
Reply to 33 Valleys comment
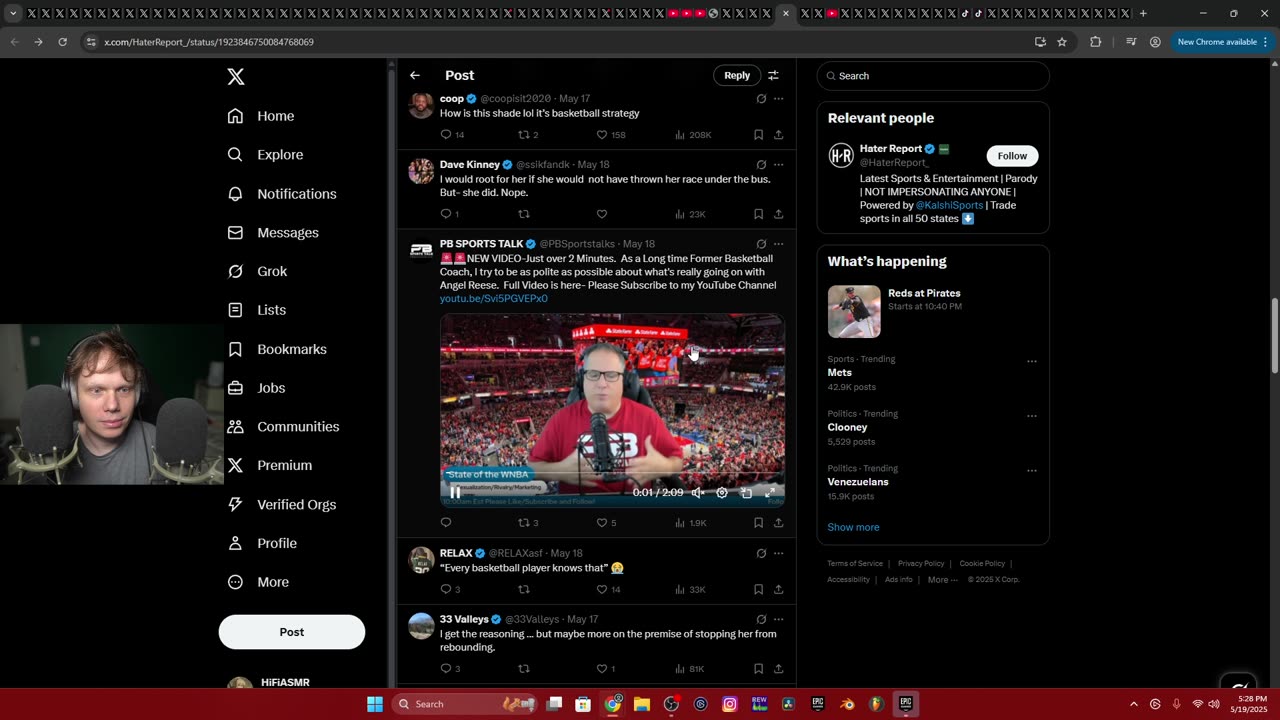[446, 669]
